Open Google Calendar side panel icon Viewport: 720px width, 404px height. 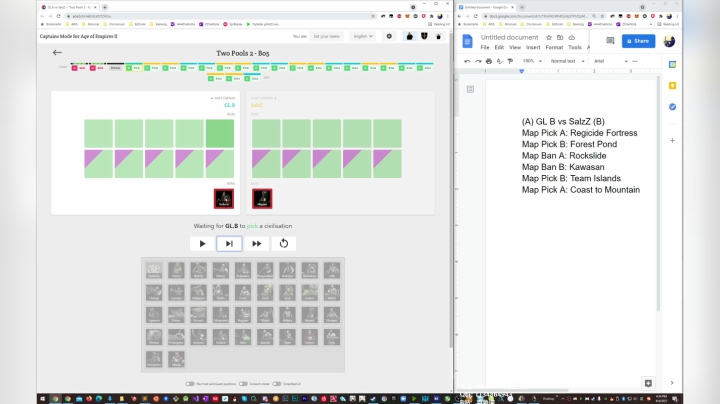pyautogui.click(x=672, y=65)
